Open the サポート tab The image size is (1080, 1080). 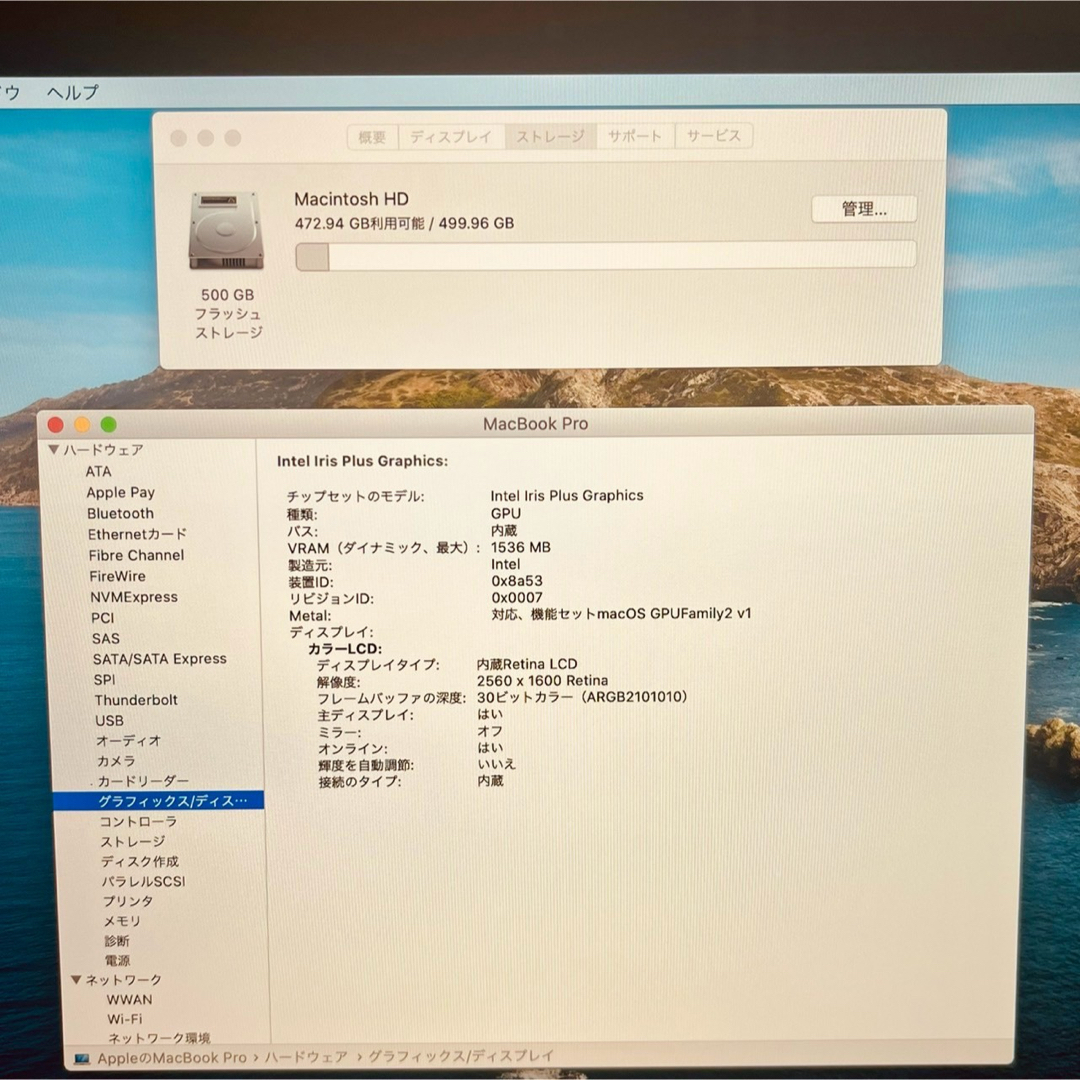635,136
